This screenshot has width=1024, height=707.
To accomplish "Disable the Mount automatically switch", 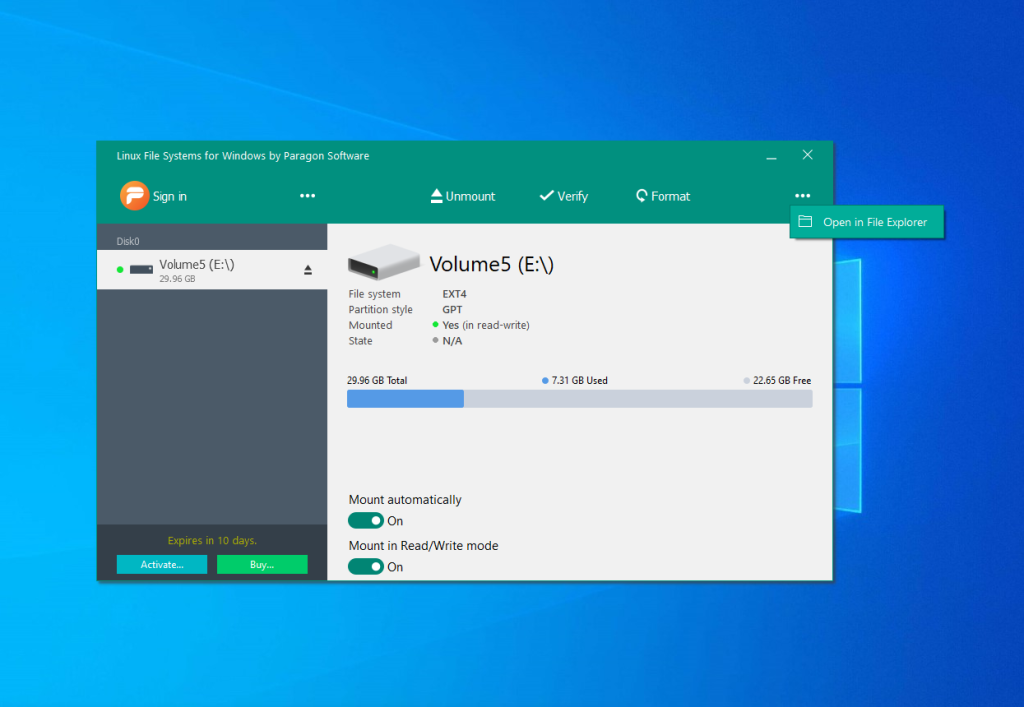I will point(366,521).
